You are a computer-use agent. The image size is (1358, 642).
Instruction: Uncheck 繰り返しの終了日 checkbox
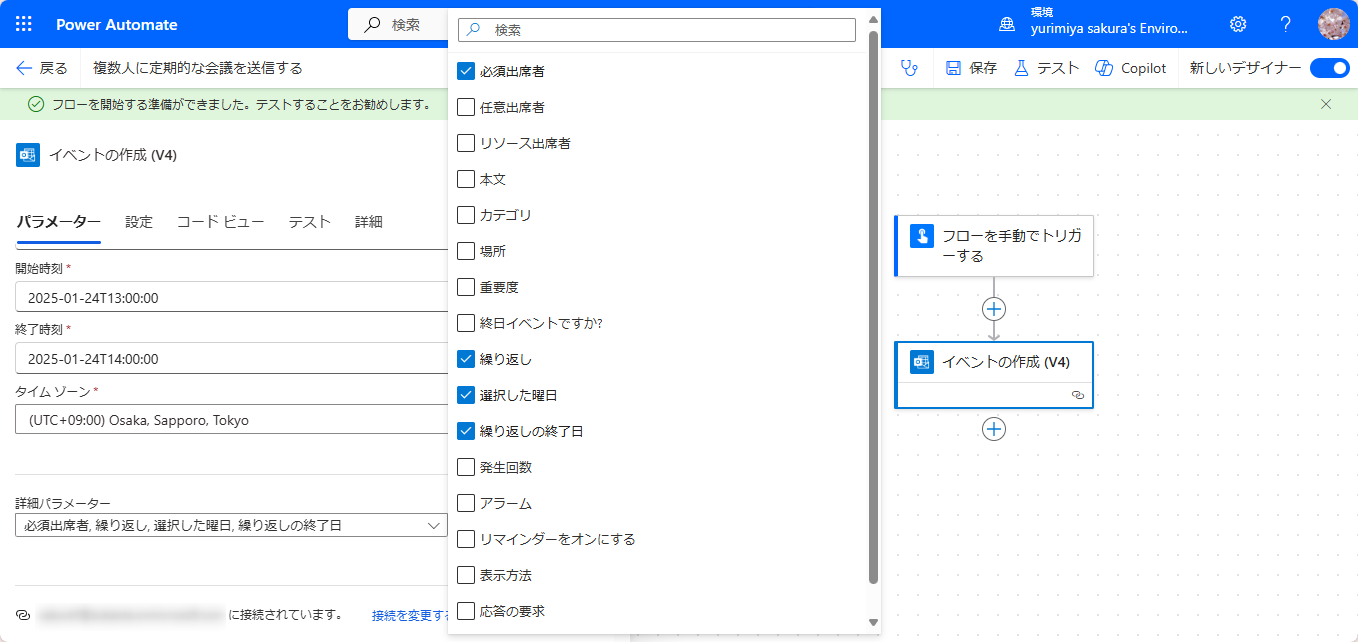[x=466, y=431]
